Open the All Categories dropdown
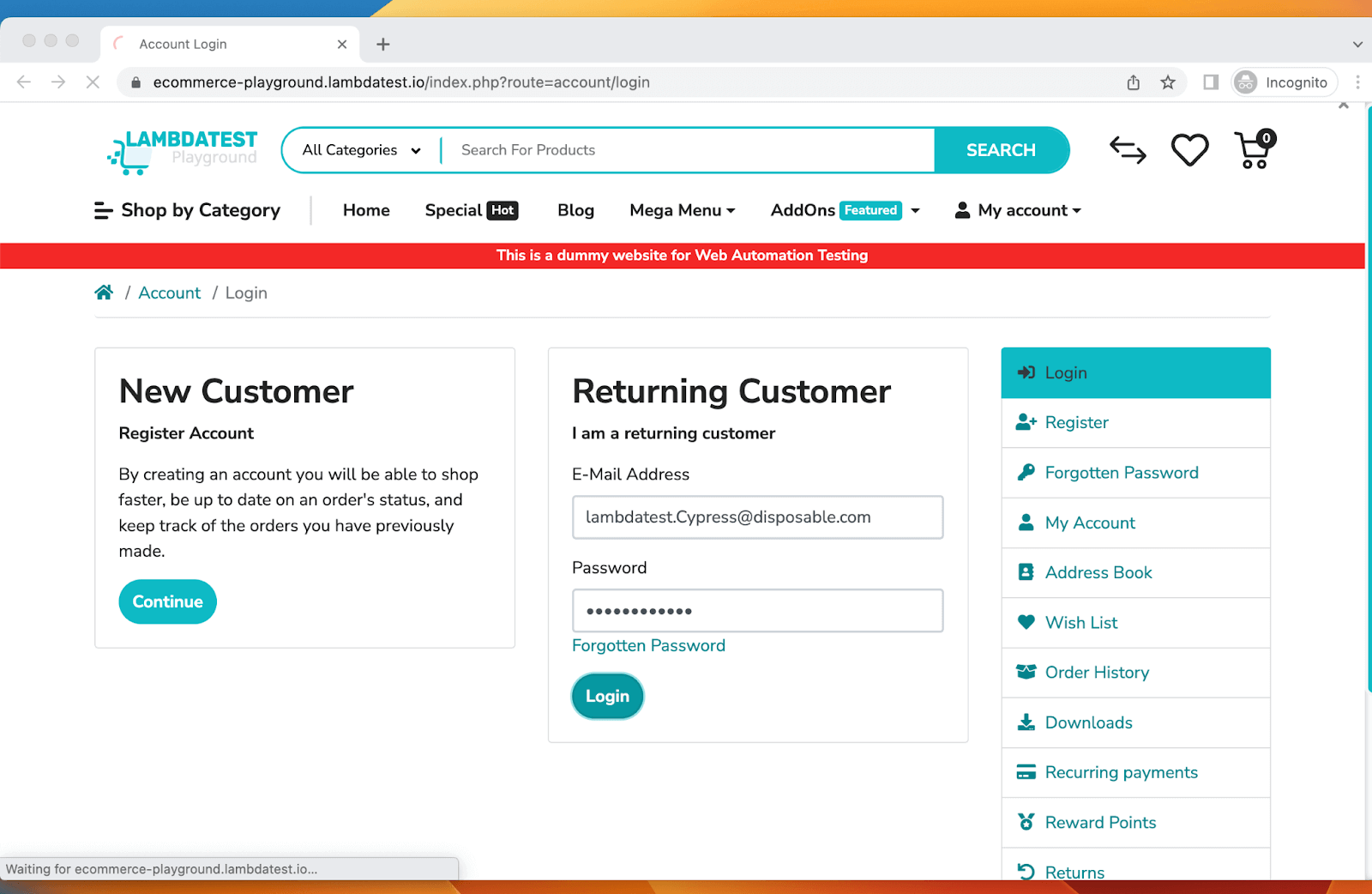This screenshot has width=1372, height=894. click(x=362, y=150)
